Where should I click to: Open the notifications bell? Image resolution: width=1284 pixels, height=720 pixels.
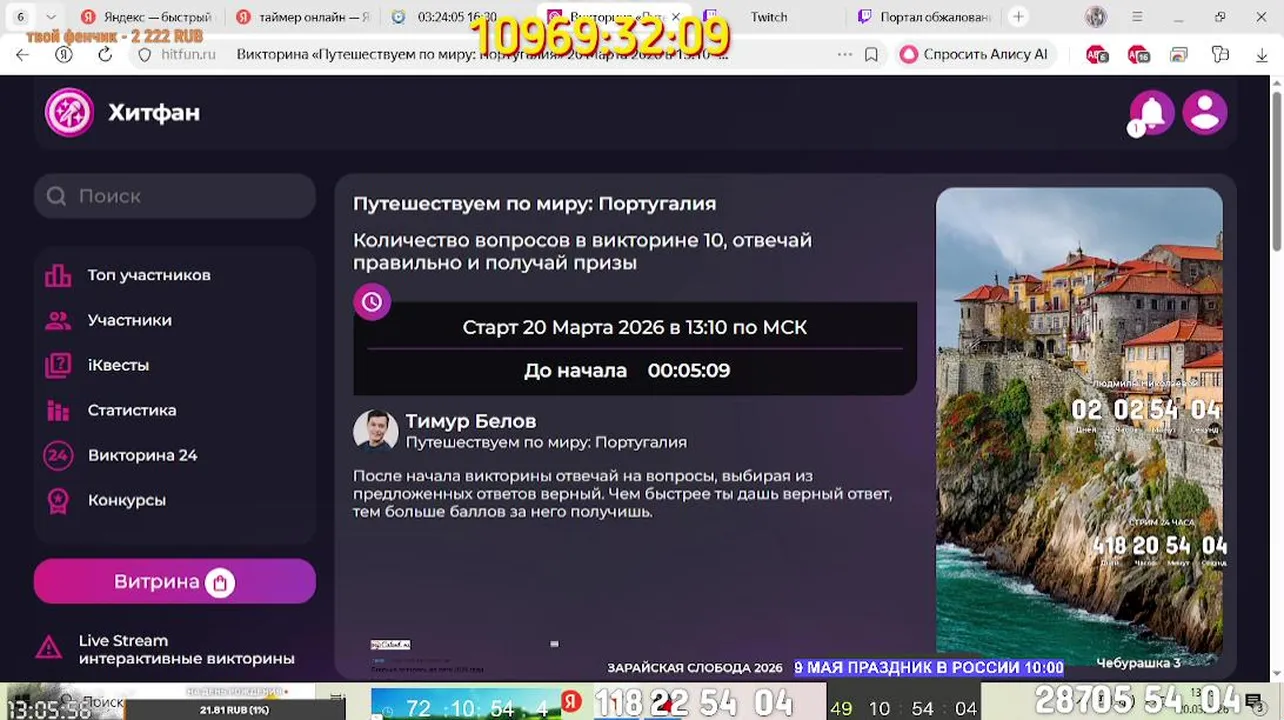pyautogui.click(x=1152, y=112)
